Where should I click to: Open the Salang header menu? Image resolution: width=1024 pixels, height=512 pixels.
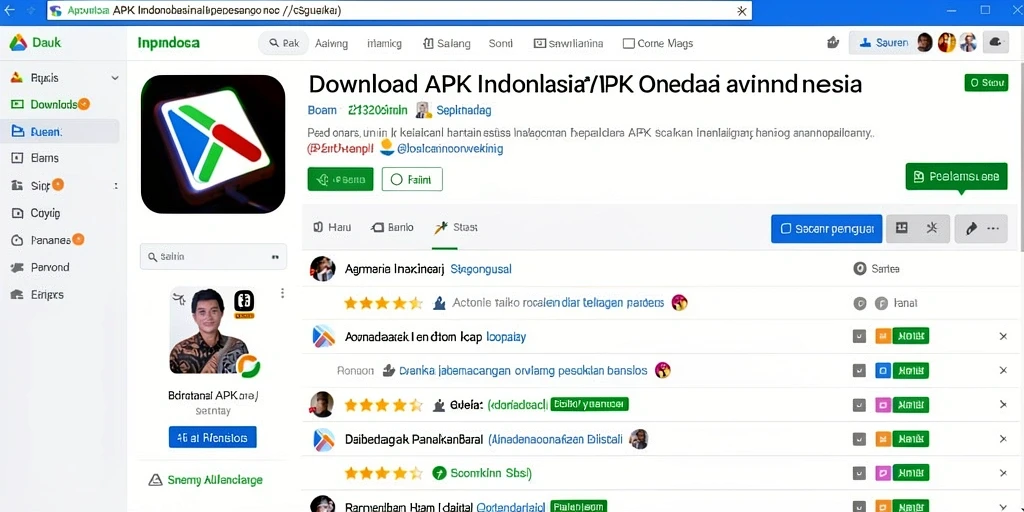coord(447,44)
